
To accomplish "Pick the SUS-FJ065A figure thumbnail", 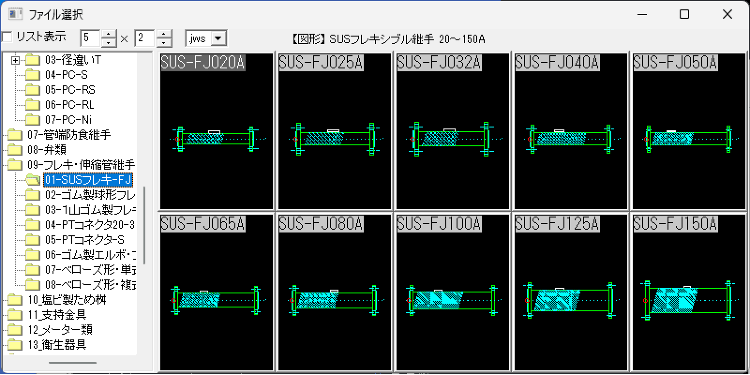I will (217, 292).
